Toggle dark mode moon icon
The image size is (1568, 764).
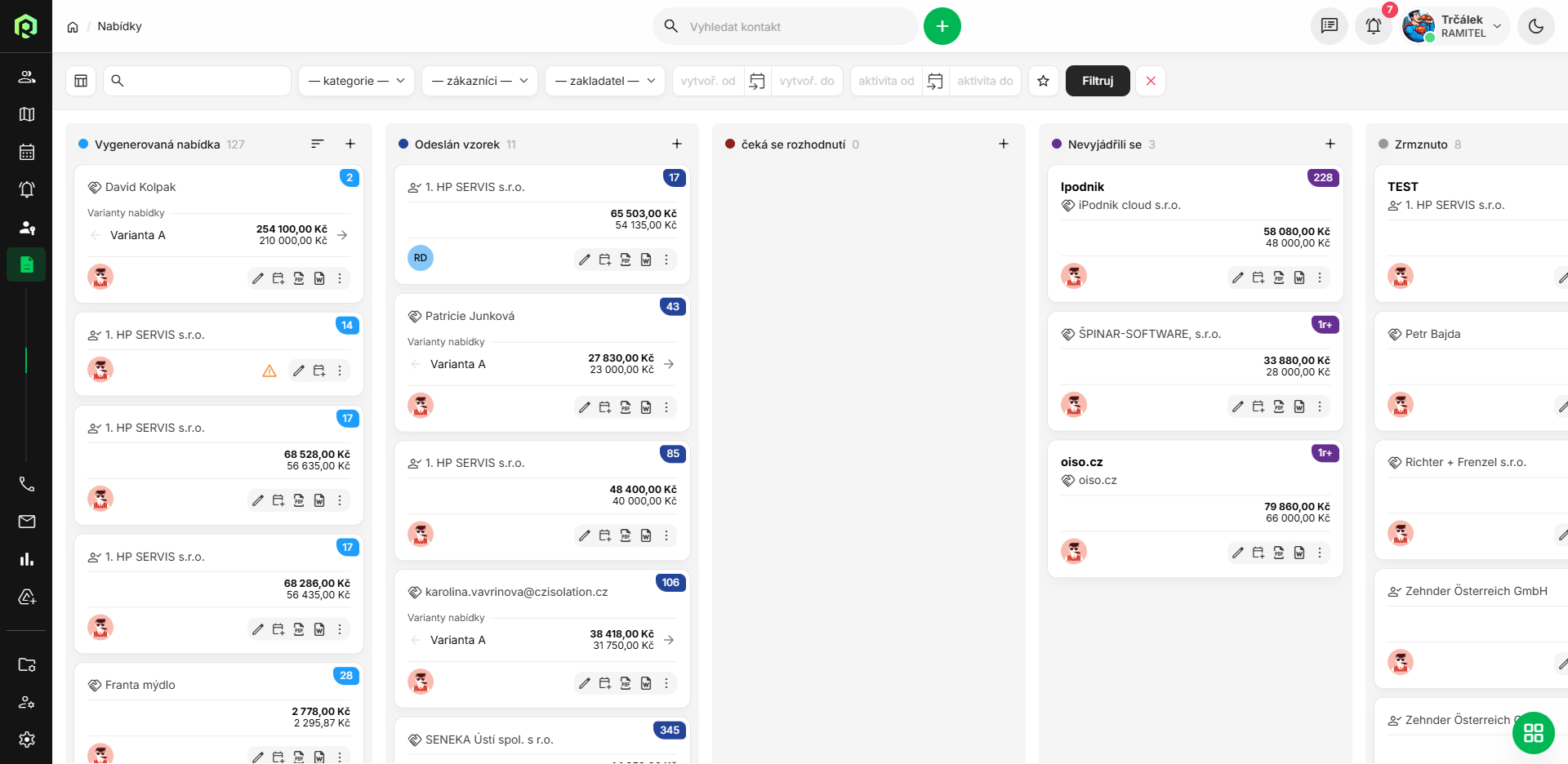coord(1535,26)
